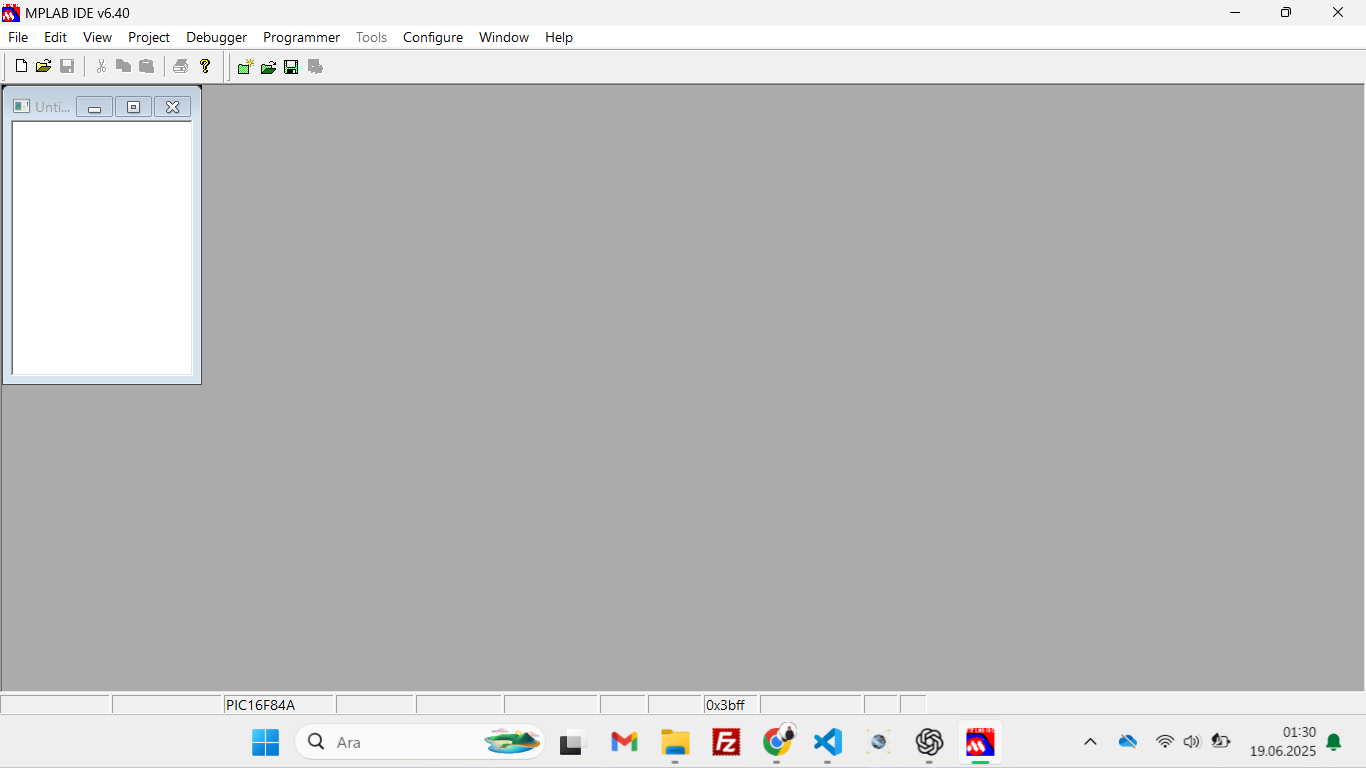Viewport: 1366px width, 768px height.
Task: Click the green Save Workspace disk icon
Action: coord(291,67)
